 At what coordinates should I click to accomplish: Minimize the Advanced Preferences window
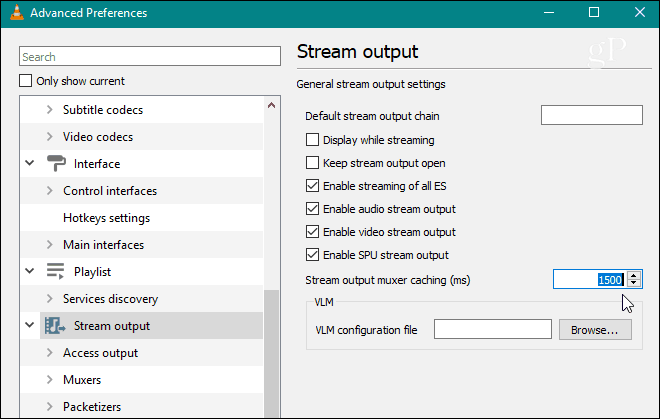pyautogui.click(x=548, y=13)
